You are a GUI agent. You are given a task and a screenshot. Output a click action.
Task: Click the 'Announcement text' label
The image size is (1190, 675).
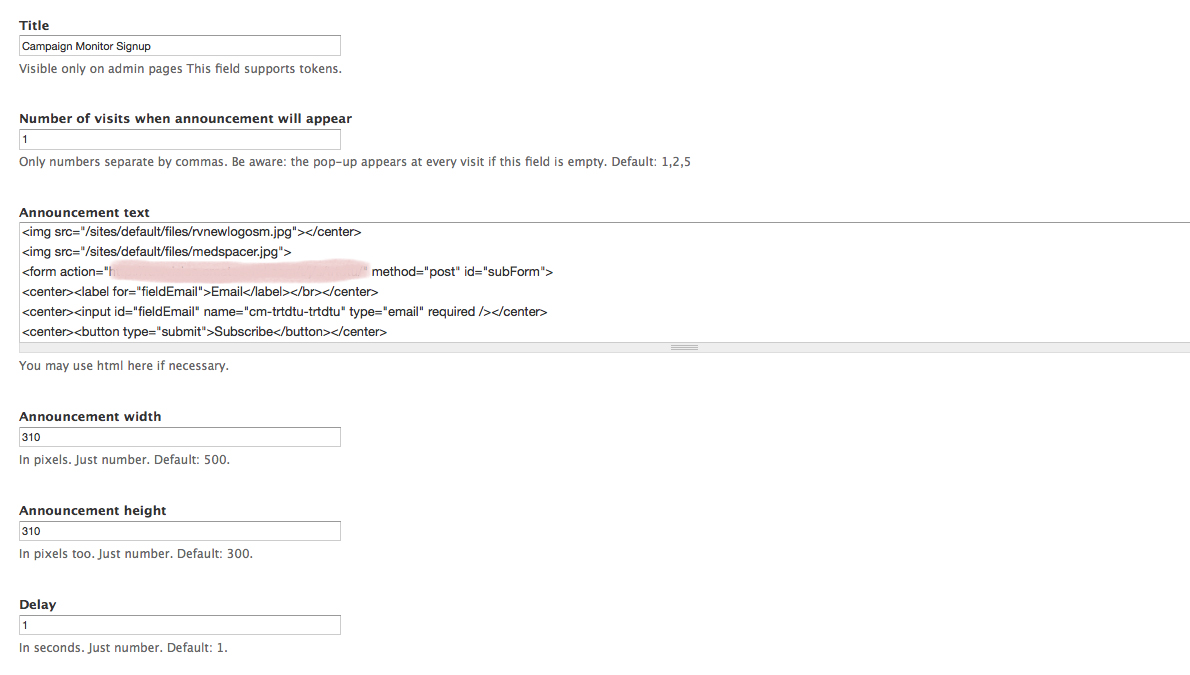point(84,212)
